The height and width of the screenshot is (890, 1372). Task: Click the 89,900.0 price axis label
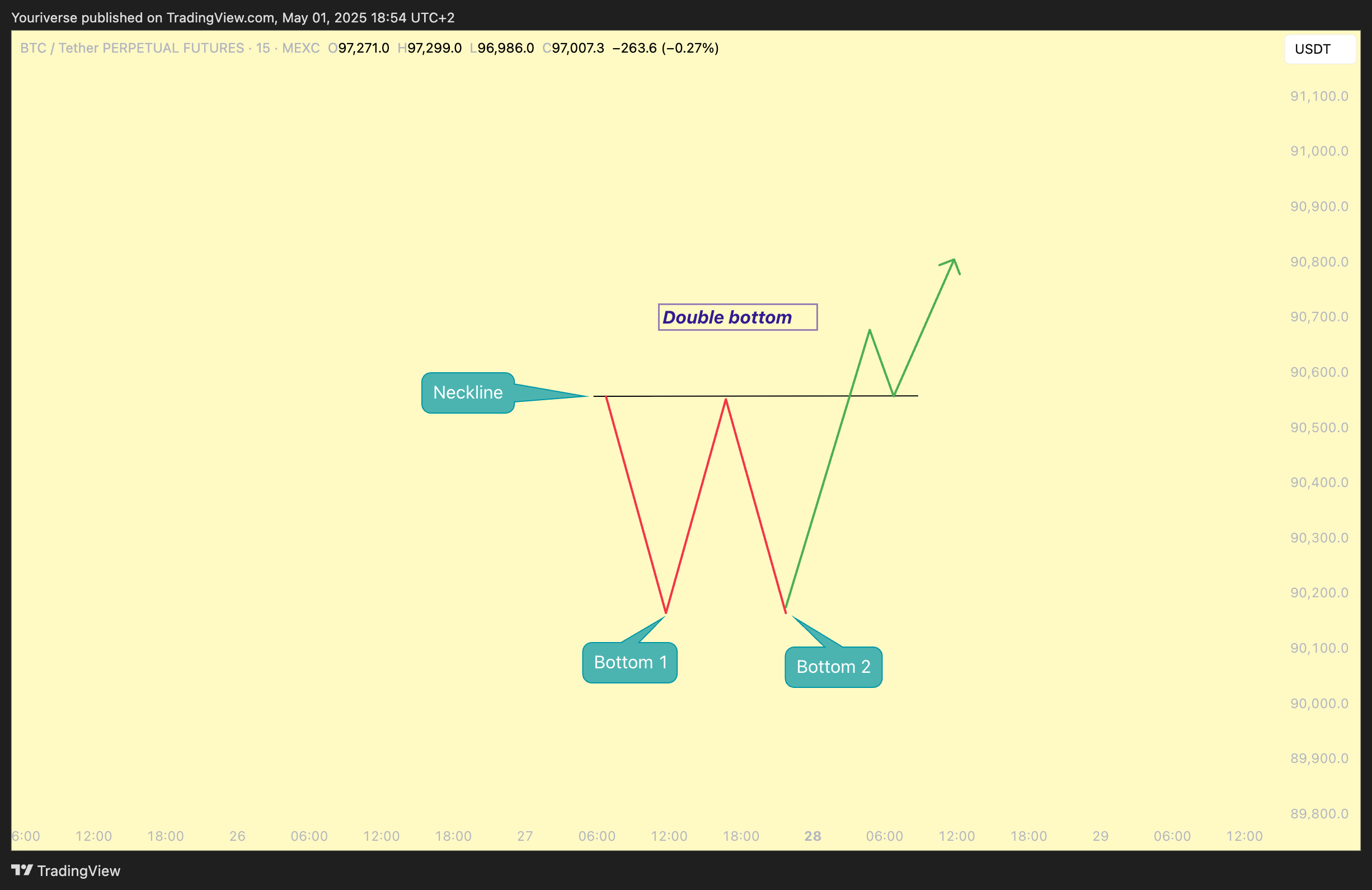click(1319, 758)
